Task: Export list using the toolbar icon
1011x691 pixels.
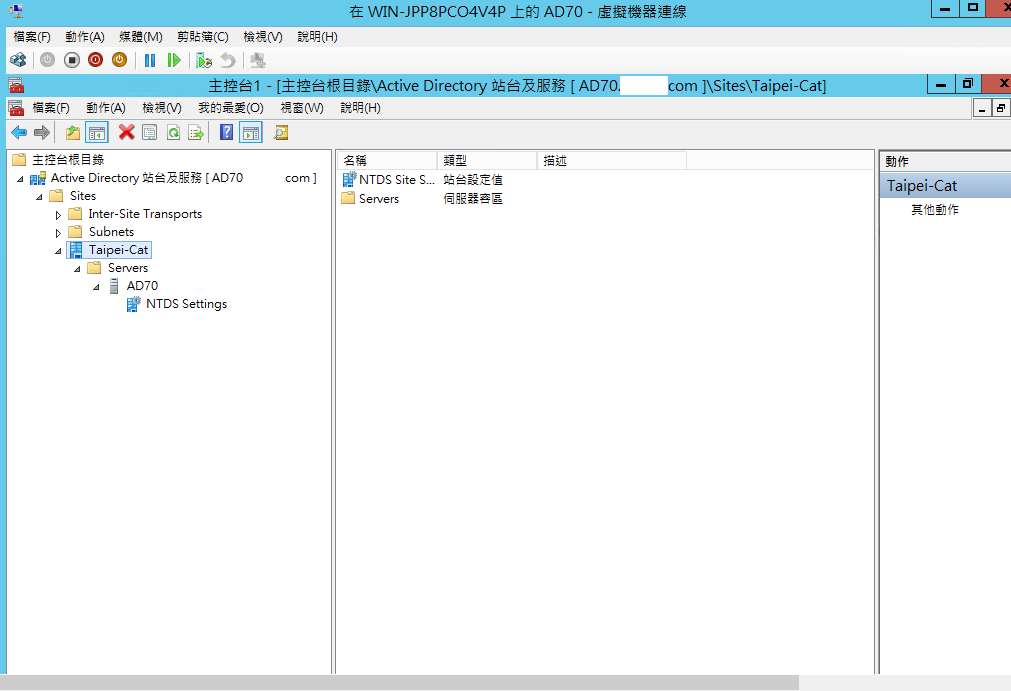Action: [196, 133]
